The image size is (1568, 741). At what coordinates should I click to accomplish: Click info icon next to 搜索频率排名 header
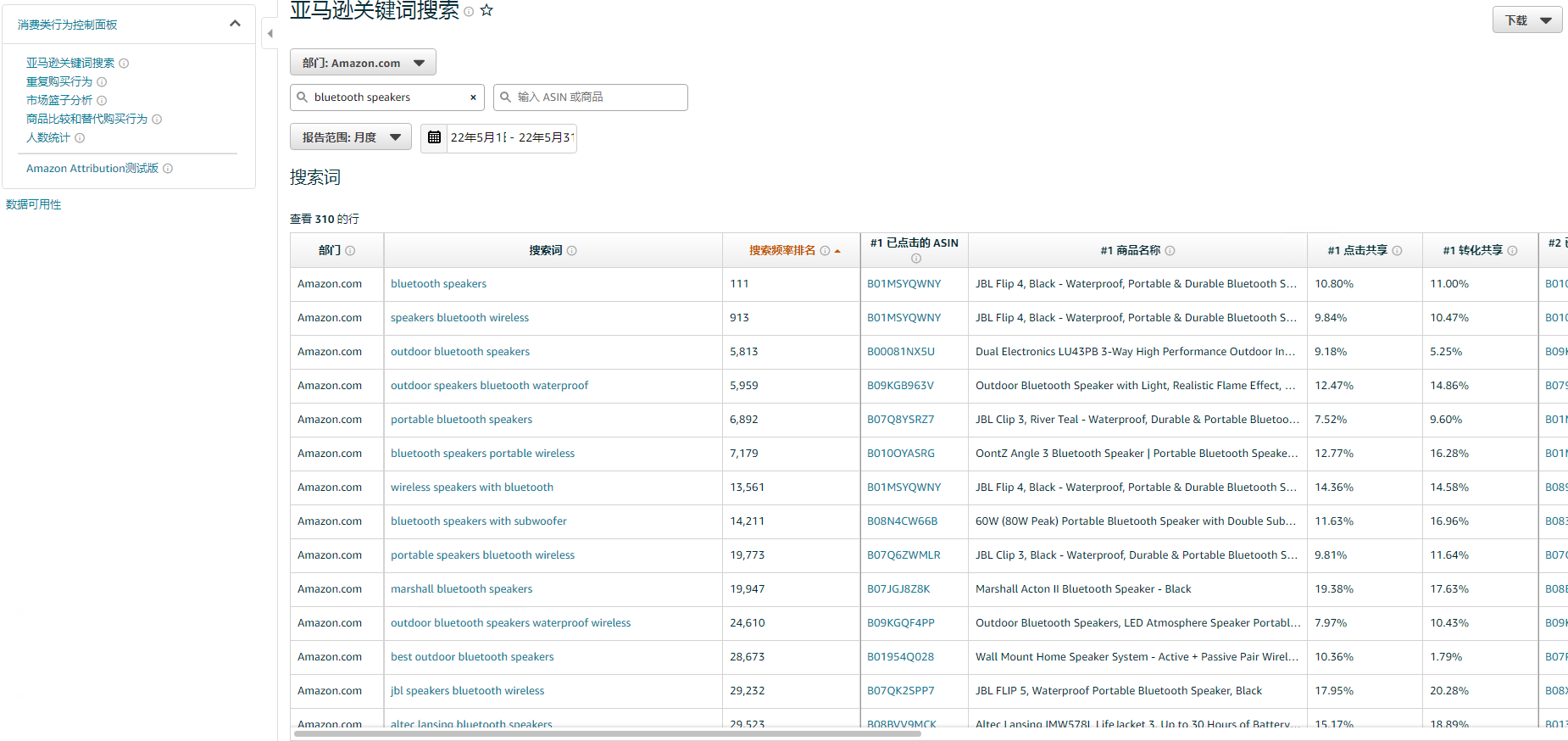(x=825, y=251)
